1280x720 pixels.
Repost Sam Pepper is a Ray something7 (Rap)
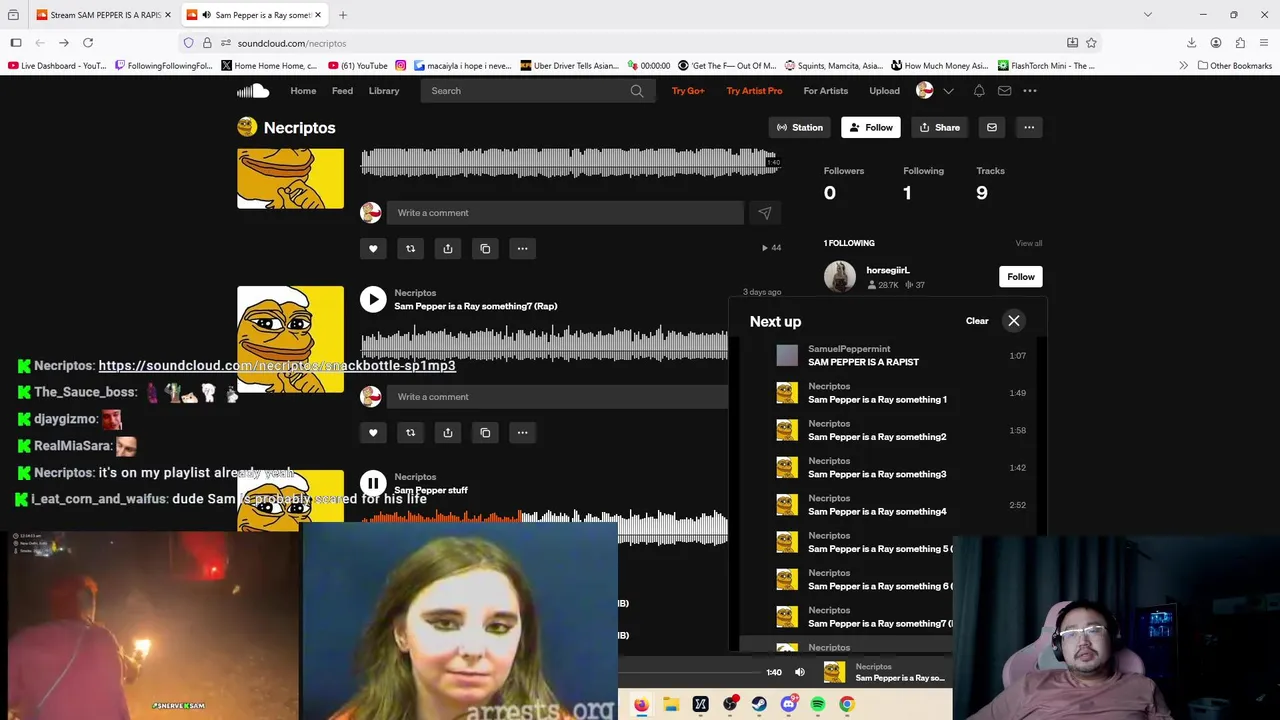click(x=410, y=432)
